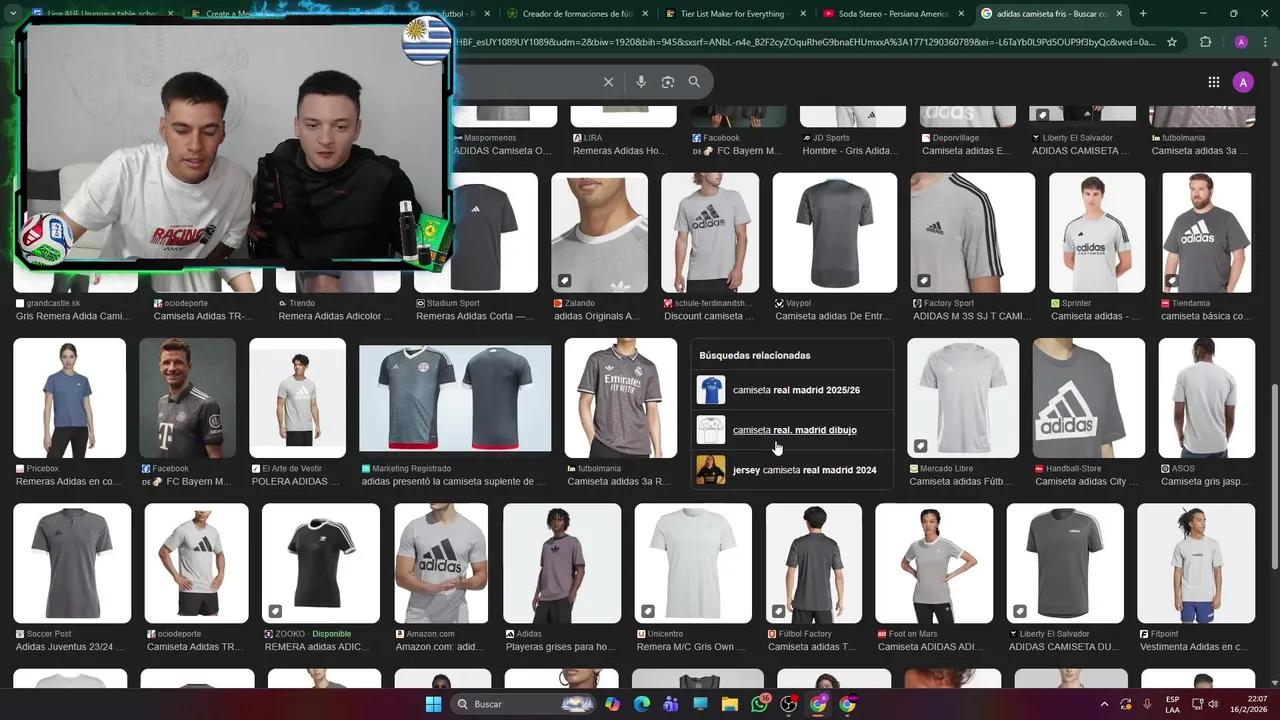This screenshot has height=720, width=1280.
Task: Close the Creador de formaciones tab
Action: (643, 14)
